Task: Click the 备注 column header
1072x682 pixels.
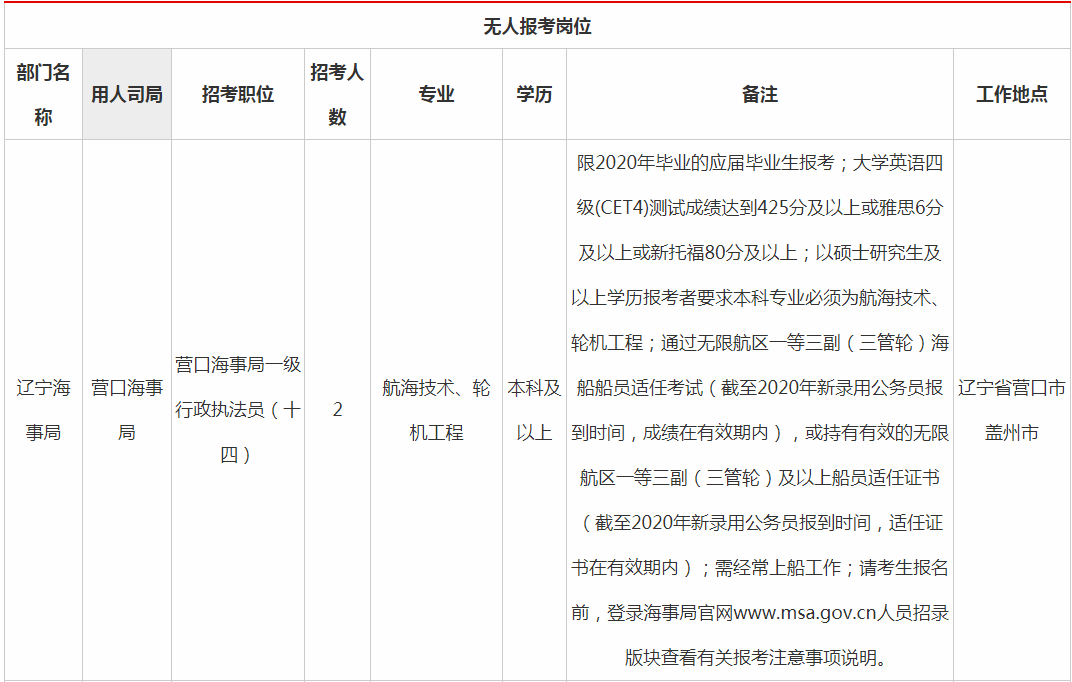Action: (x=760, y=94)
